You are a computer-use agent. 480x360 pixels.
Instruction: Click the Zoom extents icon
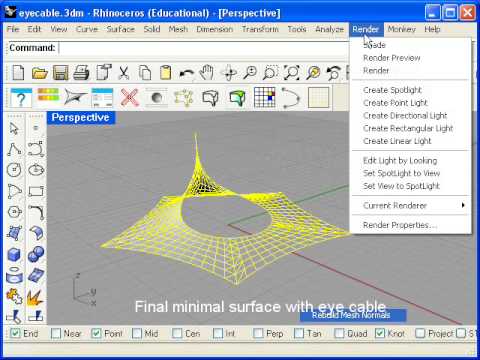pos(291,72)
